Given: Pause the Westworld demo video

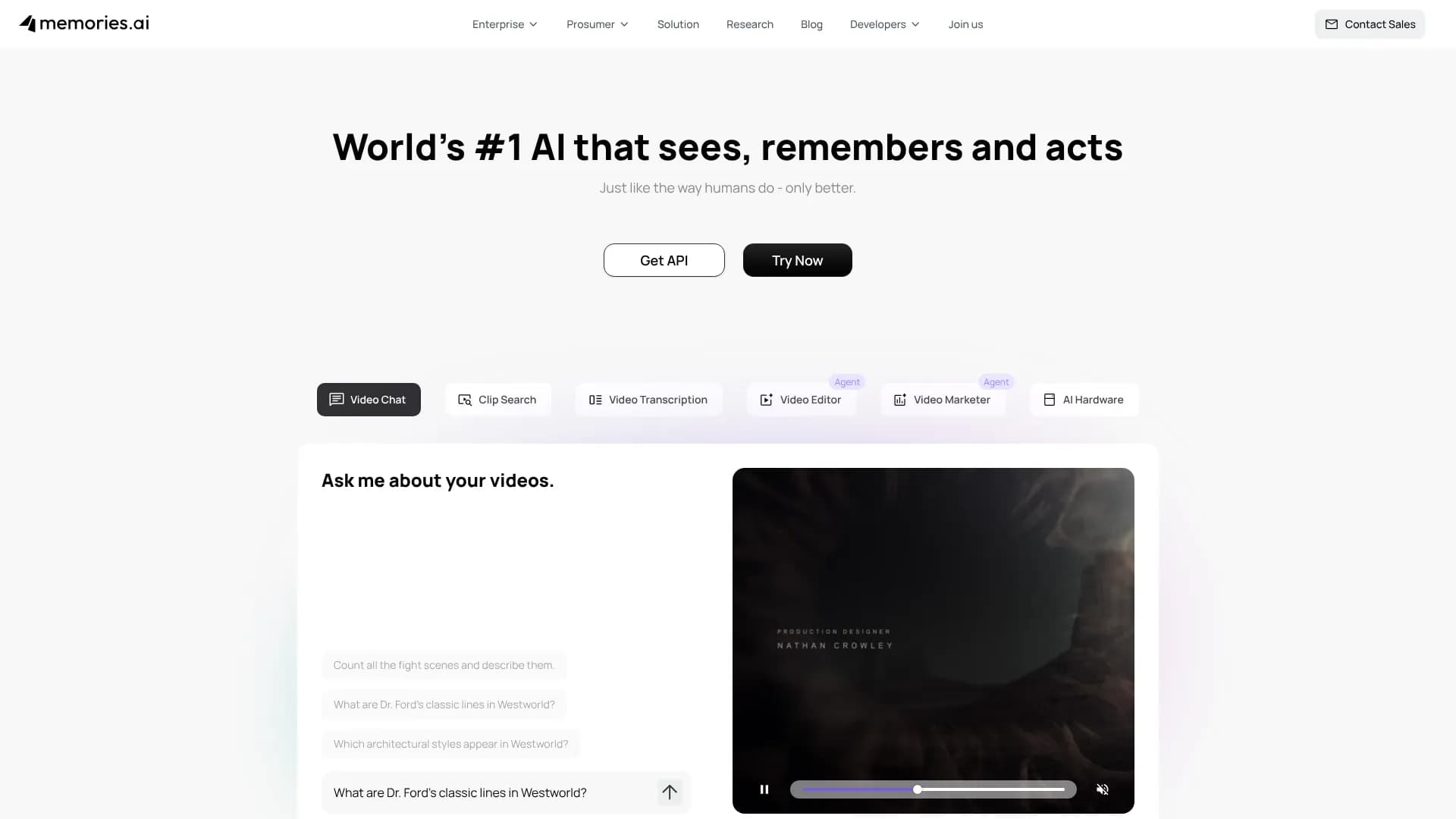Looking at the screenshot, I should coord(764,789).
